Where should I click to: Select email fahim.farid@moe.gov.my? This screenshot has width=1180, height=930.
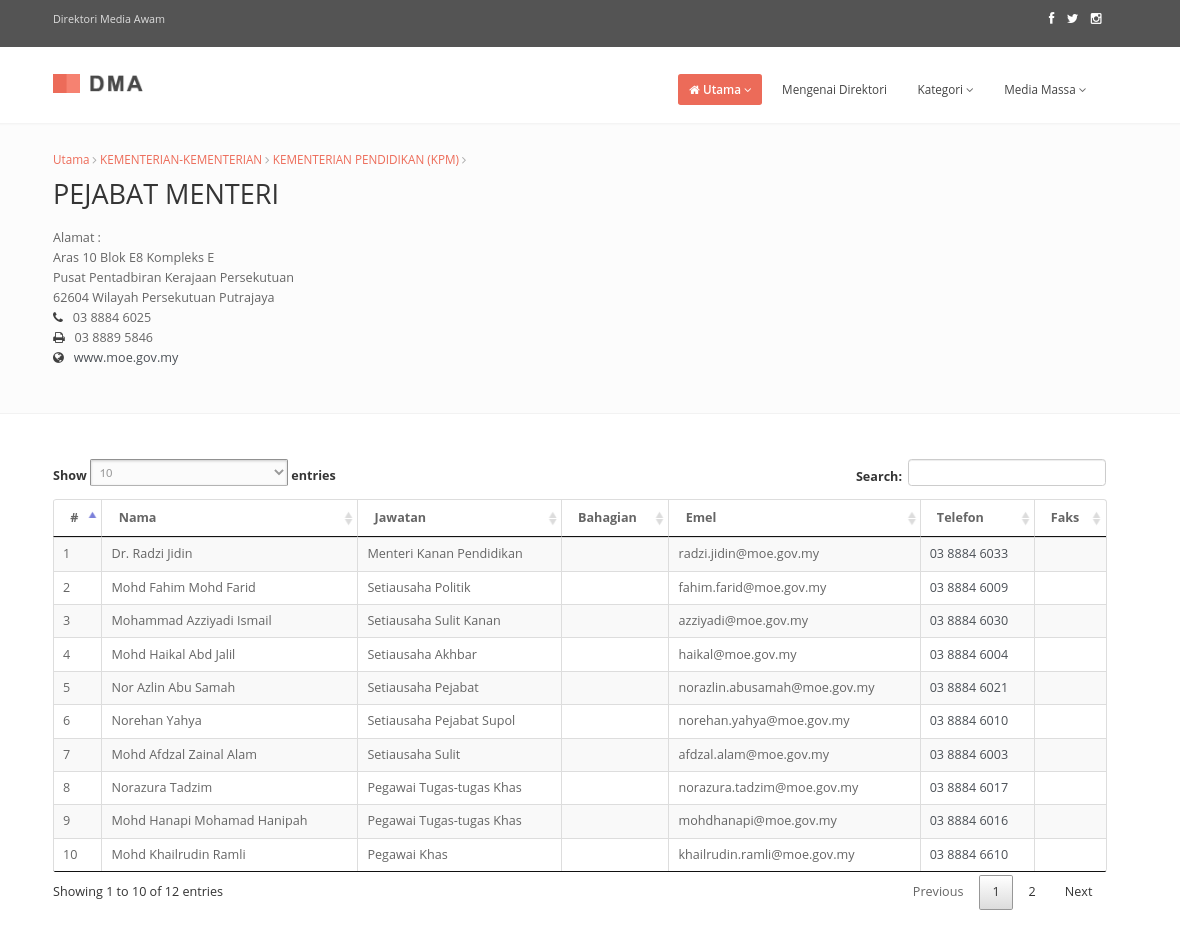tap(753, 588)
